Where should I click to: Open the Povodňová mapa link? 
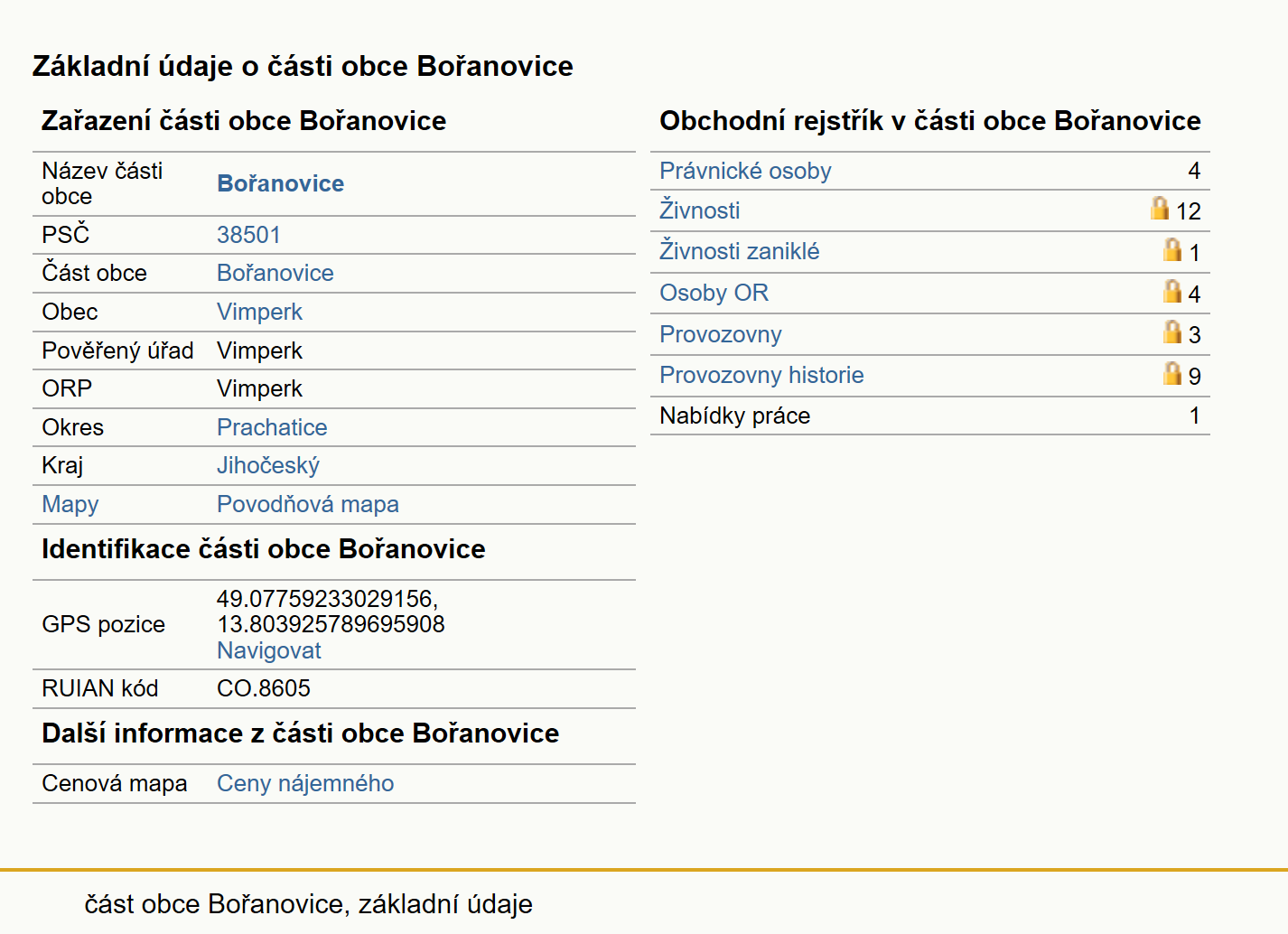[x=308, y=504]
